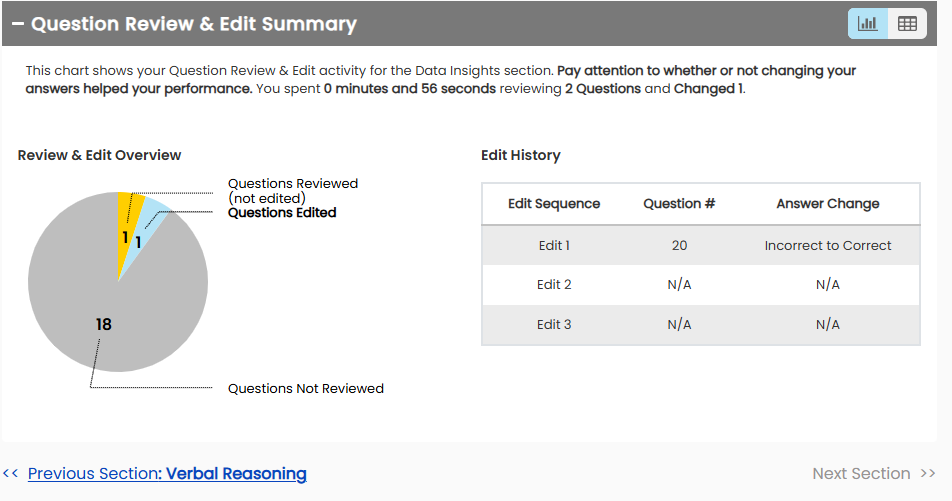Collapse the Question Review & Edit Summary panel
Image resolution: width=952 pixels, height=501 pixels.
coord(17,24)
